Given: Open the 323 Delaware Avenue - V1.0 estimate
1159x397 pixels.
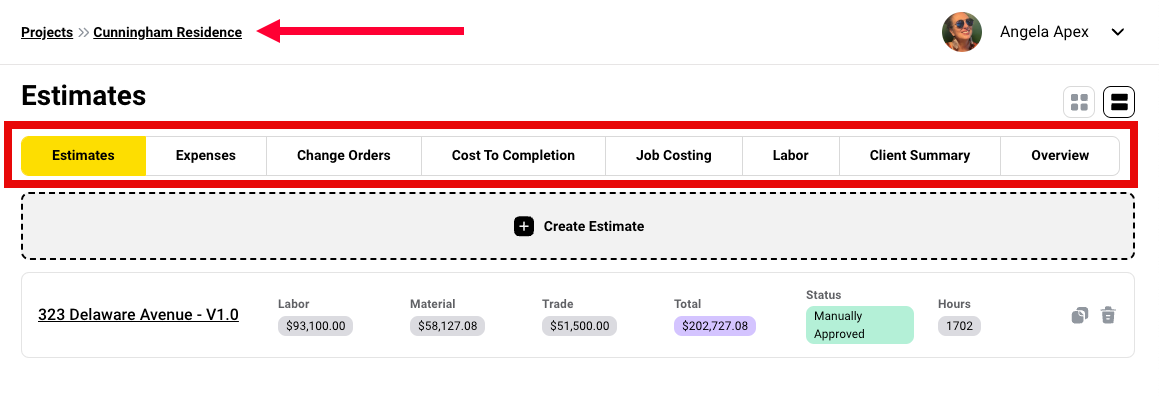Looking at the screenshot, I should pos(138,315).
